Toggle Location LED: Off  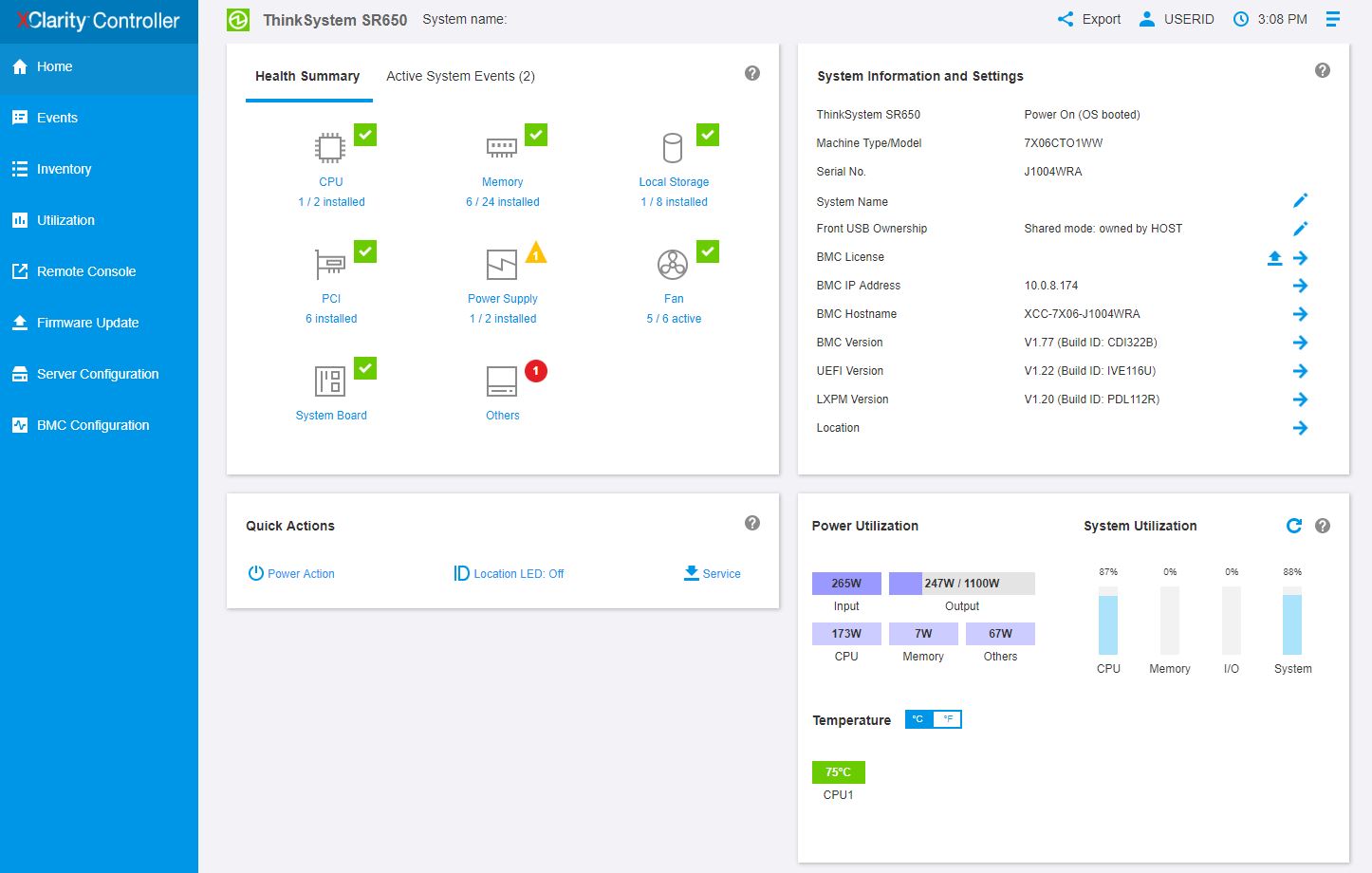(x=509, y=573)
